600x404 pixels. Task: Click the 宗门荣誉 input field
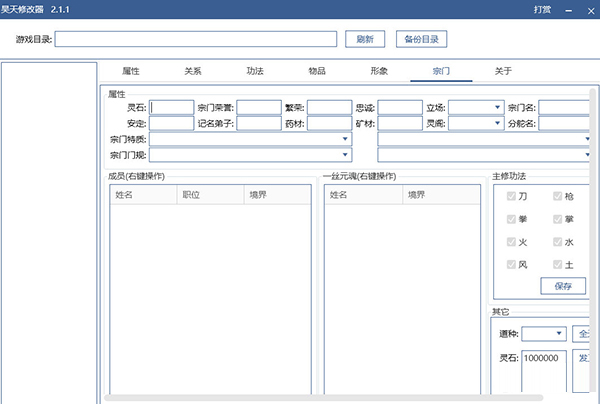point(259,108)
